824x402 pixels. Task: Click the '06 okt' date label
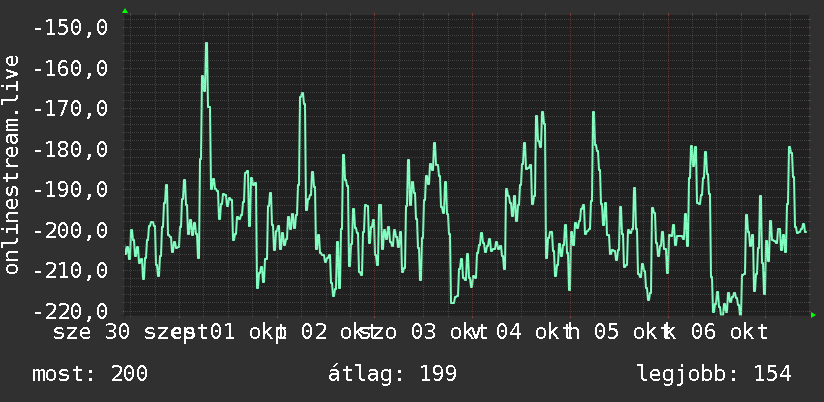pyautogui.click(x=729, y=333)
